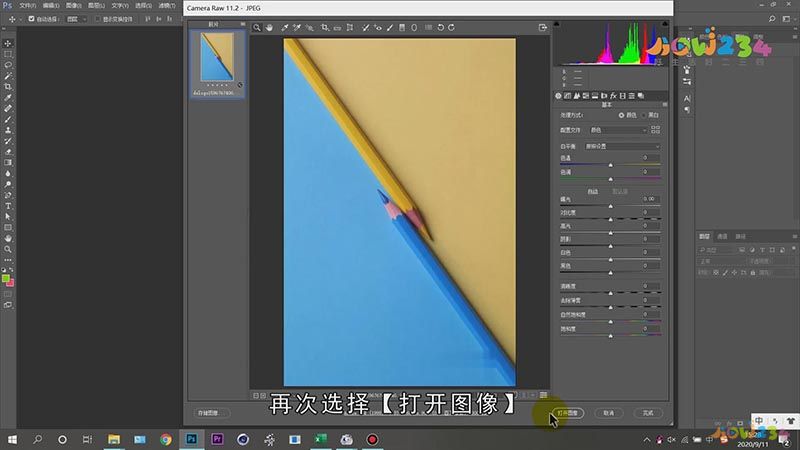Toggle the 自动选择 checkbox in options bar
Image resolution: width=800 pixels, height=450 pixels.
[31, 19]
